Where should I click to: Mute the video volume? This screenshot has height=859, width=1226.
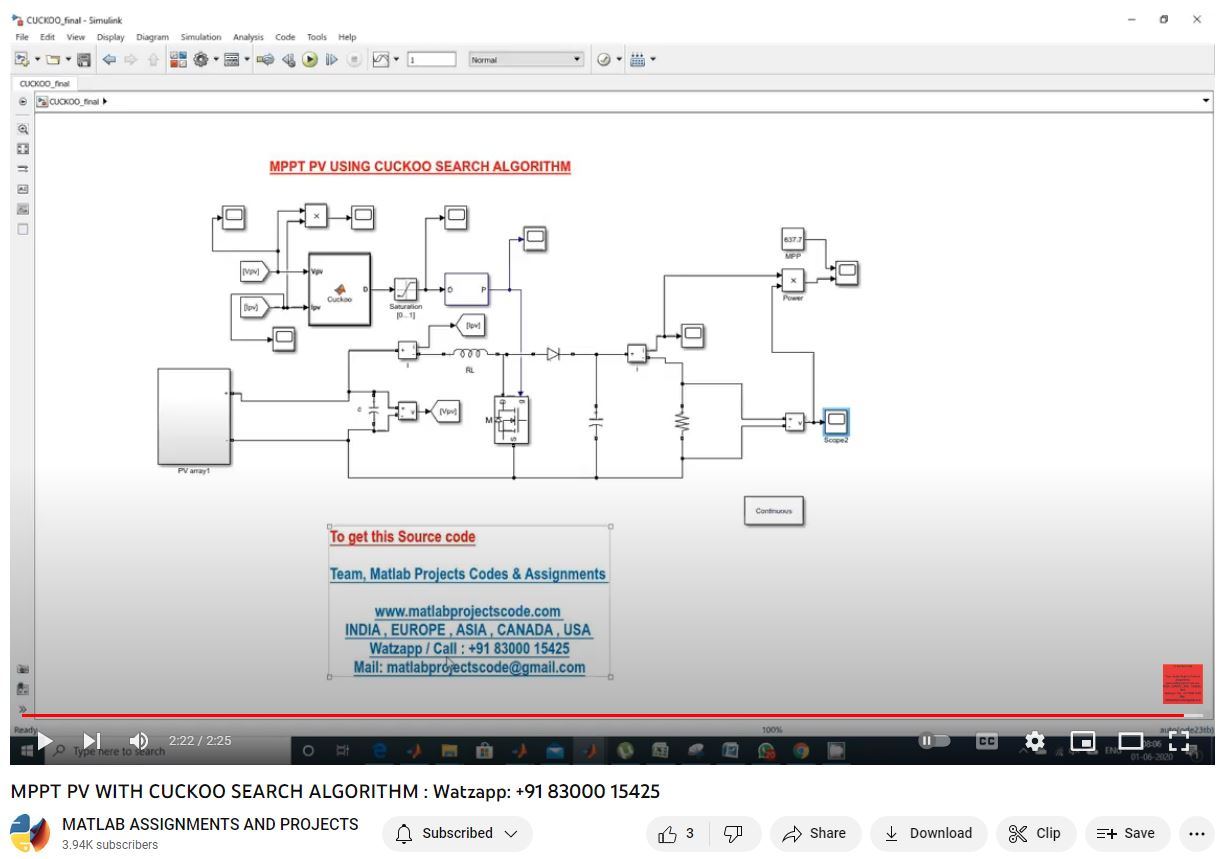click(x=139, y=741)
